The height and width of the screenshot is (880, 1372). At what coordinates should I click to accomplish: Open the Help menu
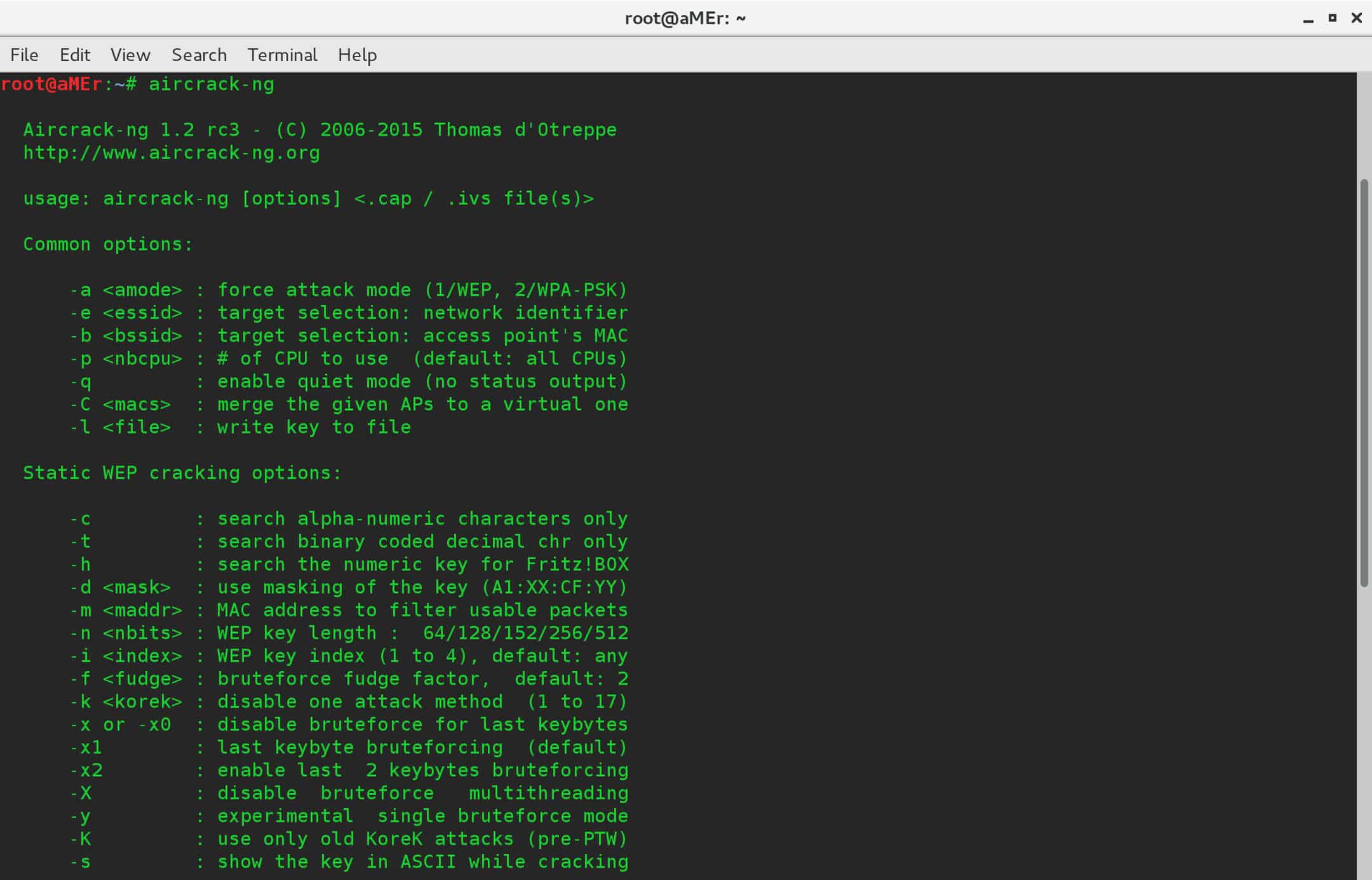click(357, 54)
